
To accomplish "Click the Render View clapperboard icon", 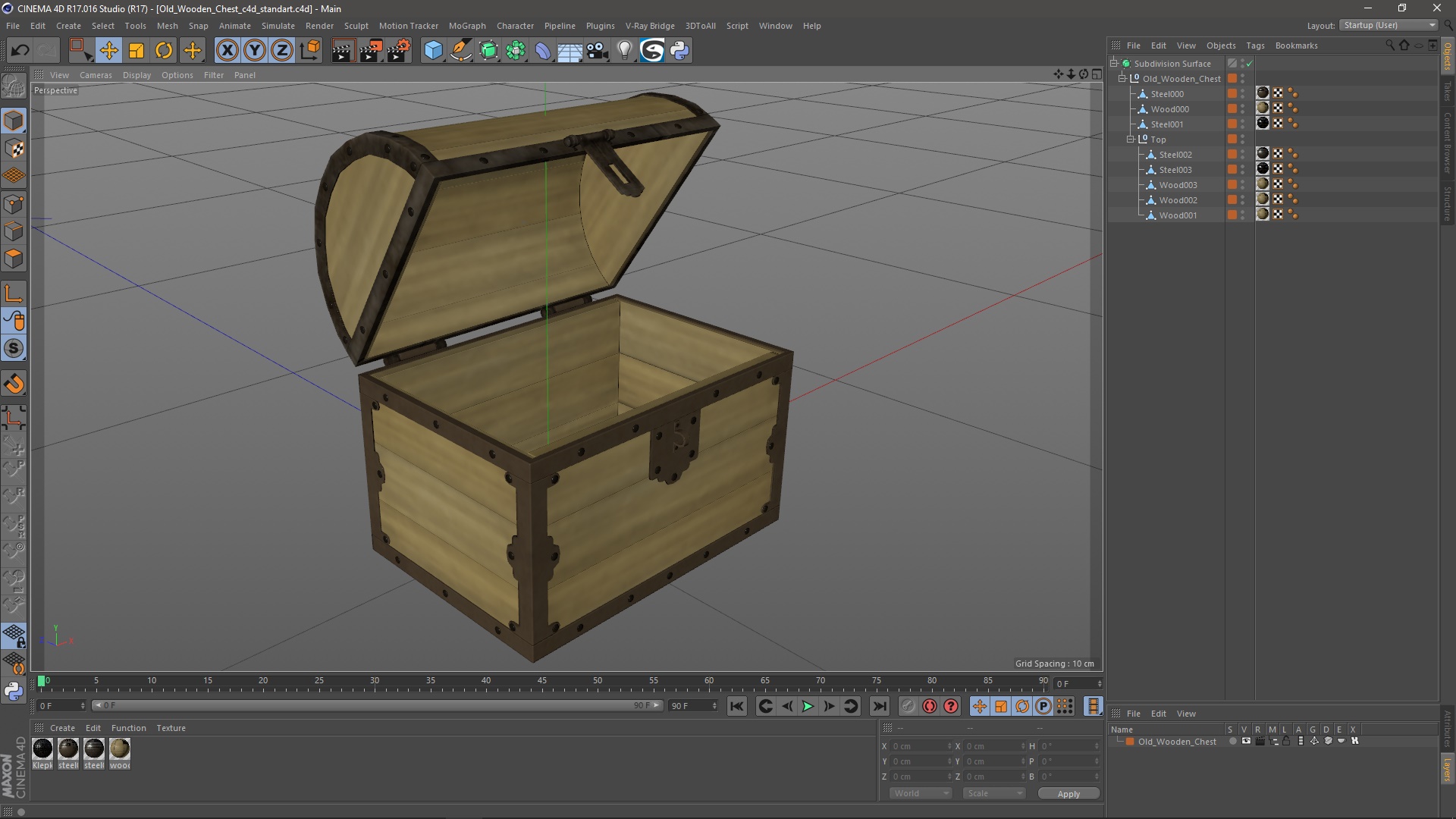I will pyautogui.click(x=343, y=50).
